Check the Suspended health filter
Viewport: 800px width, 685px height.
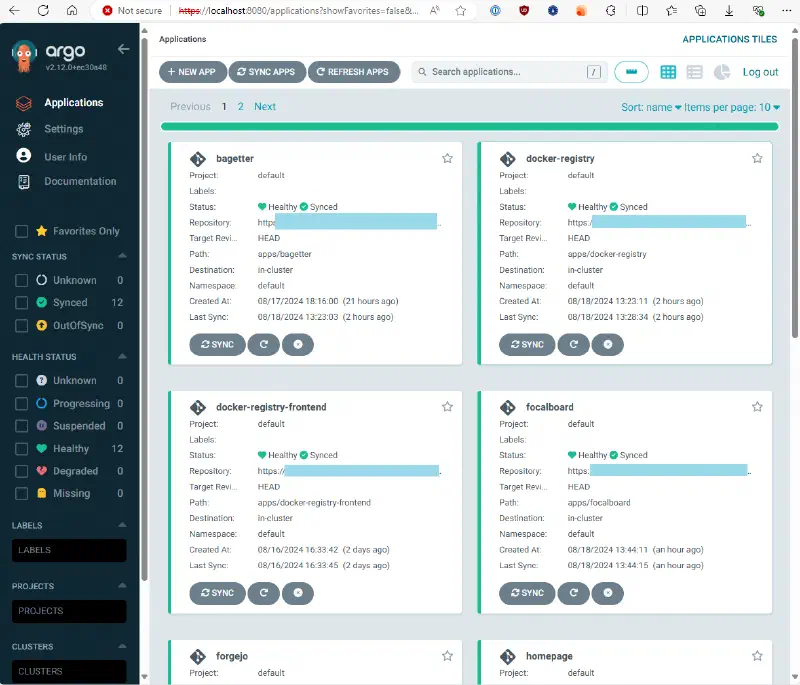(x=21, y=426)
